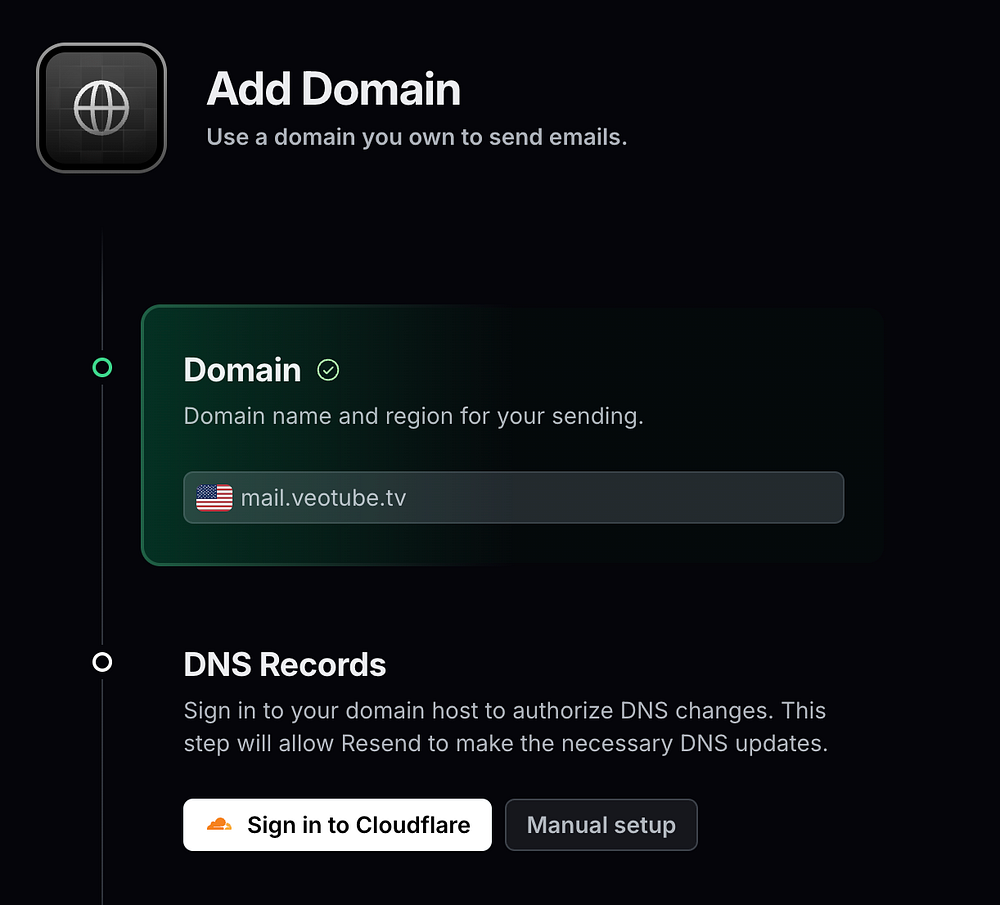Select the green Domain step circle marker
Image resolution: width=1000 pixels, height=905 pixels.
(x=102, y=367)
